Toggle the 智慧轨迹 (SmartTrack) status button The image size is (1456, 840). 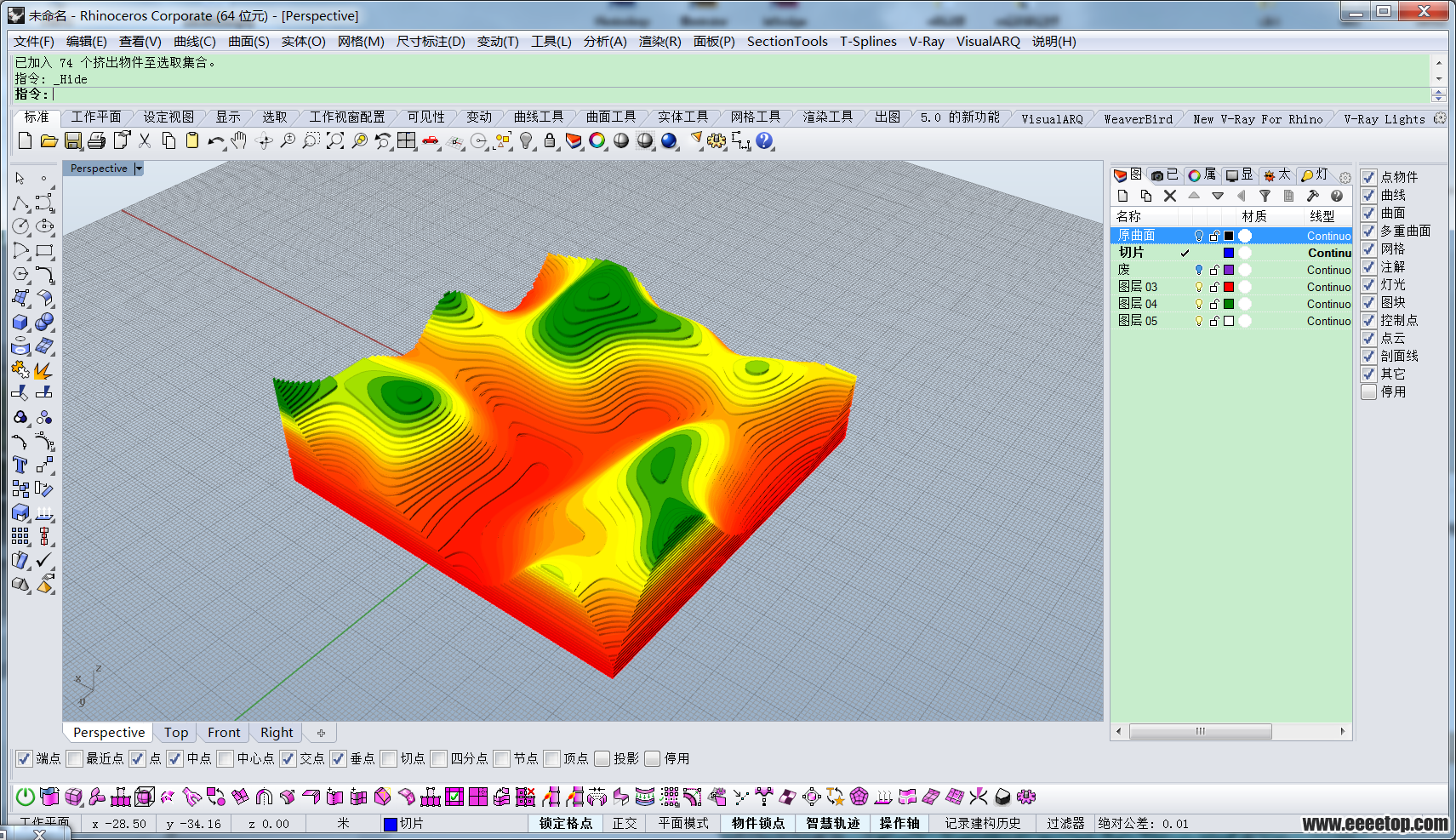[x=832, y=823]
